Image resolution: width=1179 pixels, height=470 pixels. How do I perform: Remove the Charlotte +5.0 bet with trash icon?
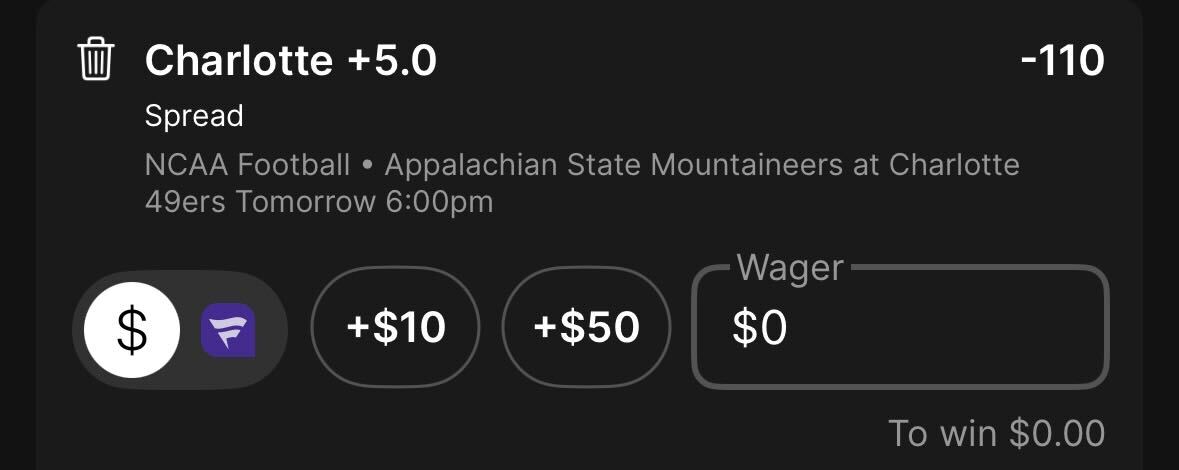click(95, 61)
